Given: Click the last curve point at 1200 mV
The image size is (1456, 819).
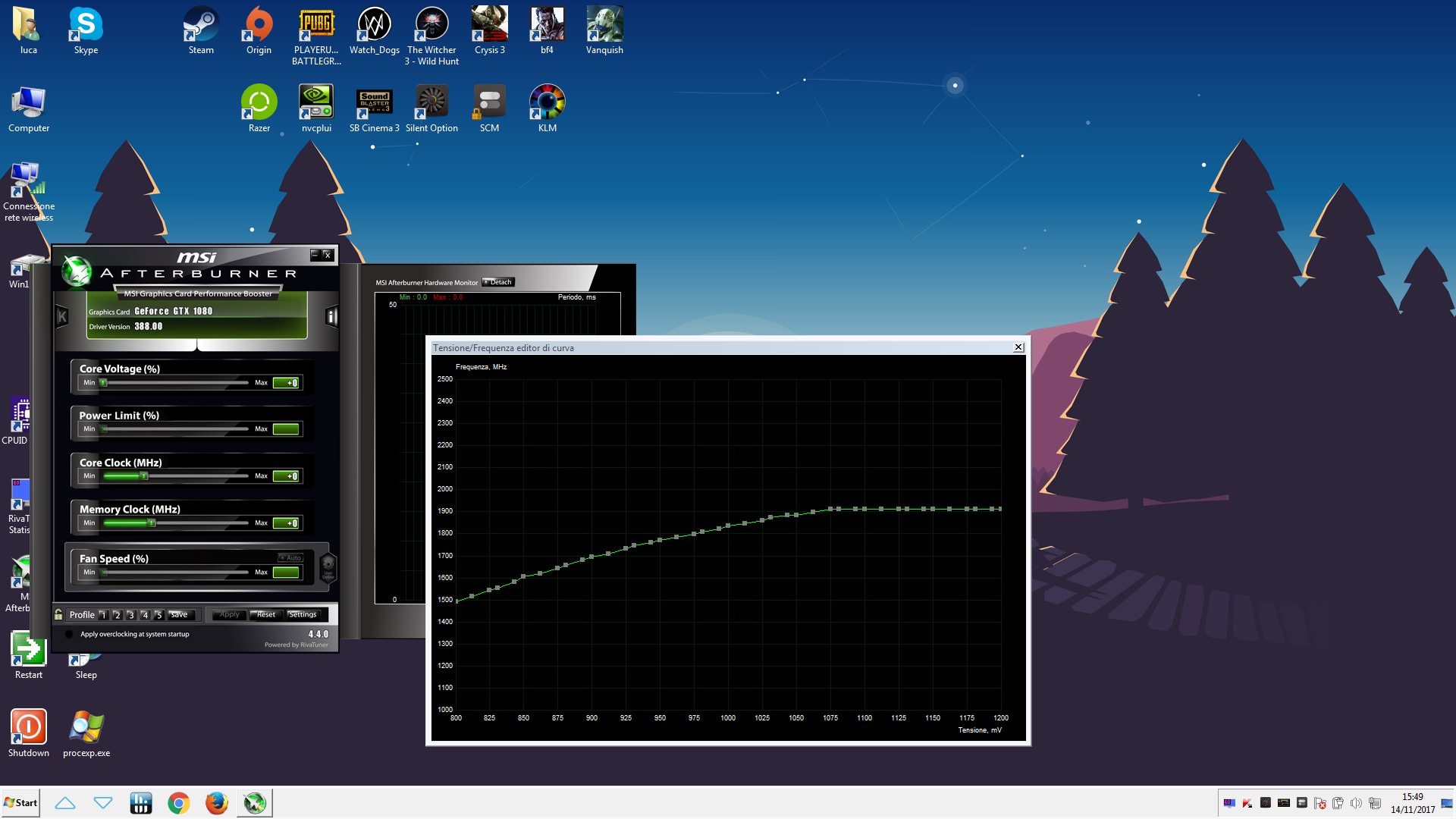Looking at the screenshot, I should pyautogui.click(x=1000, y=509).
